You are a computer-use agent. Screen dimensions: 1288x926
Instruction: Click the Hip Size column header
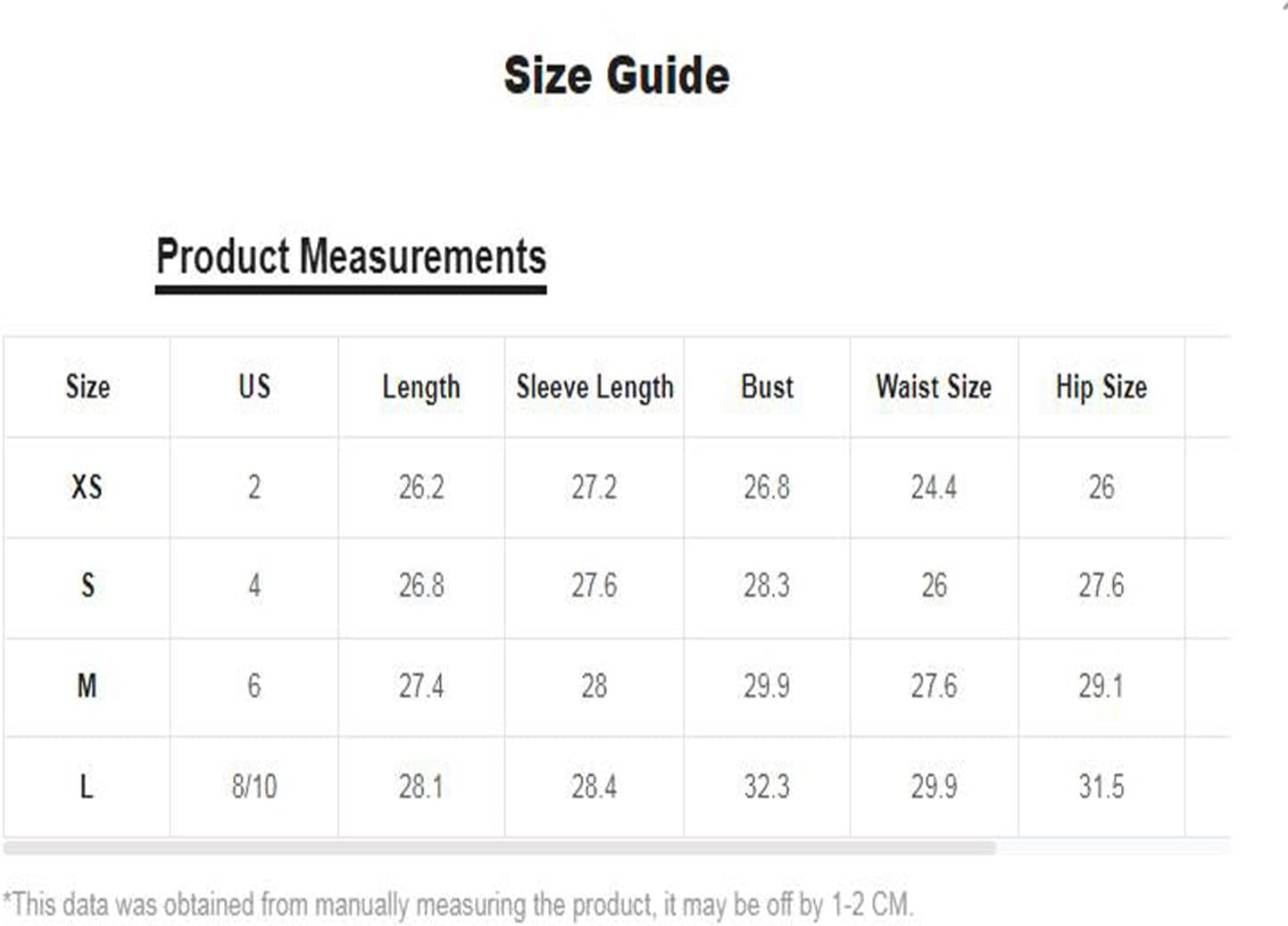(x=1101, y=388)
